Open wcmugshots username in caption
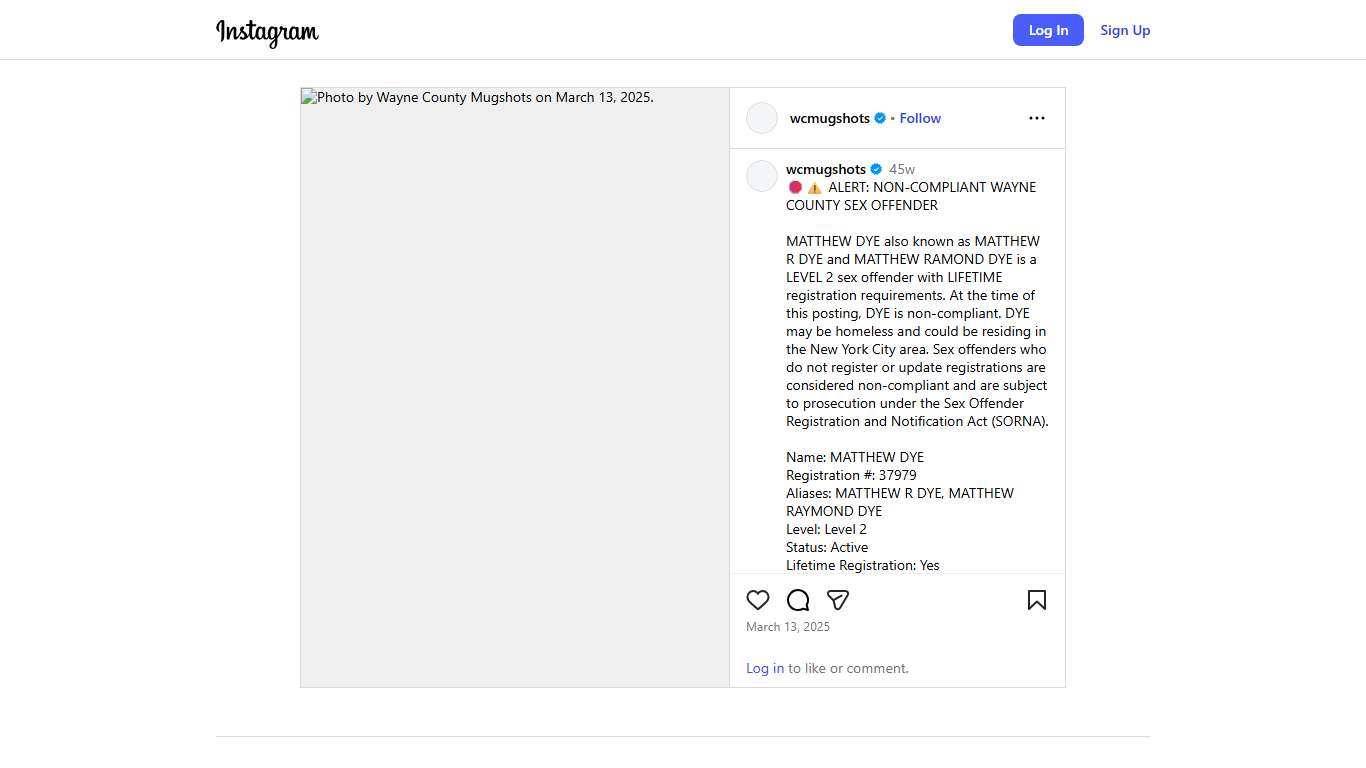Viewport: 1366px width, 768px height. click(x=826, y=169)
